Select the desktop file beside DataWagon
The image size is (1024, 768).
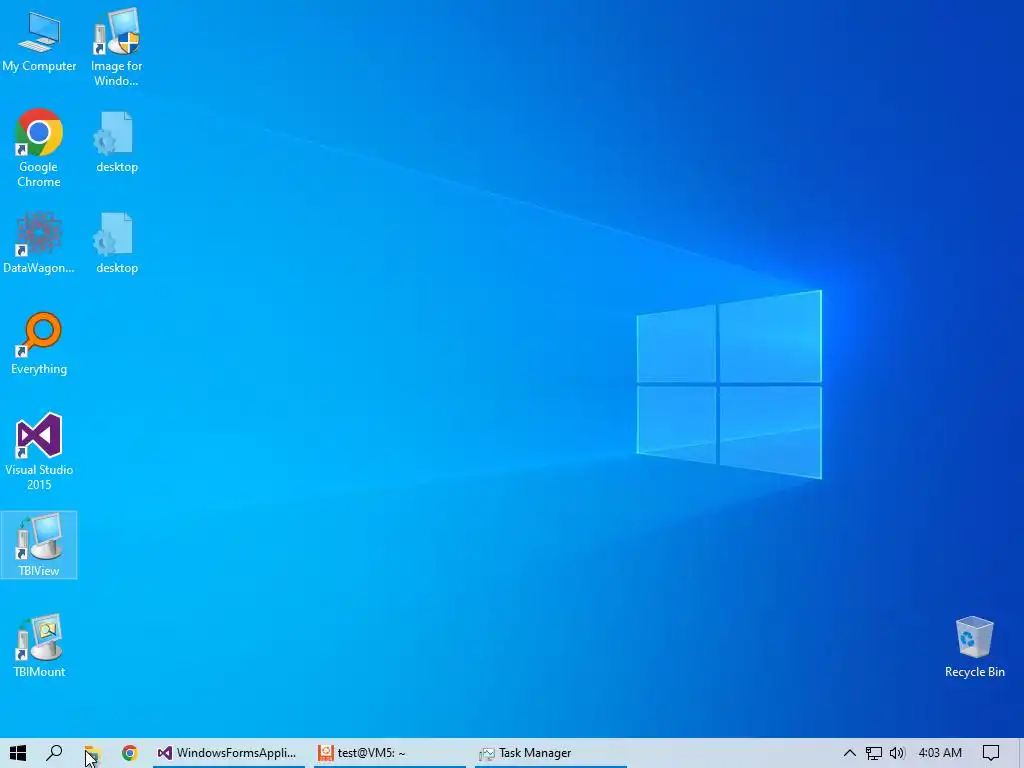coord(116,242)
